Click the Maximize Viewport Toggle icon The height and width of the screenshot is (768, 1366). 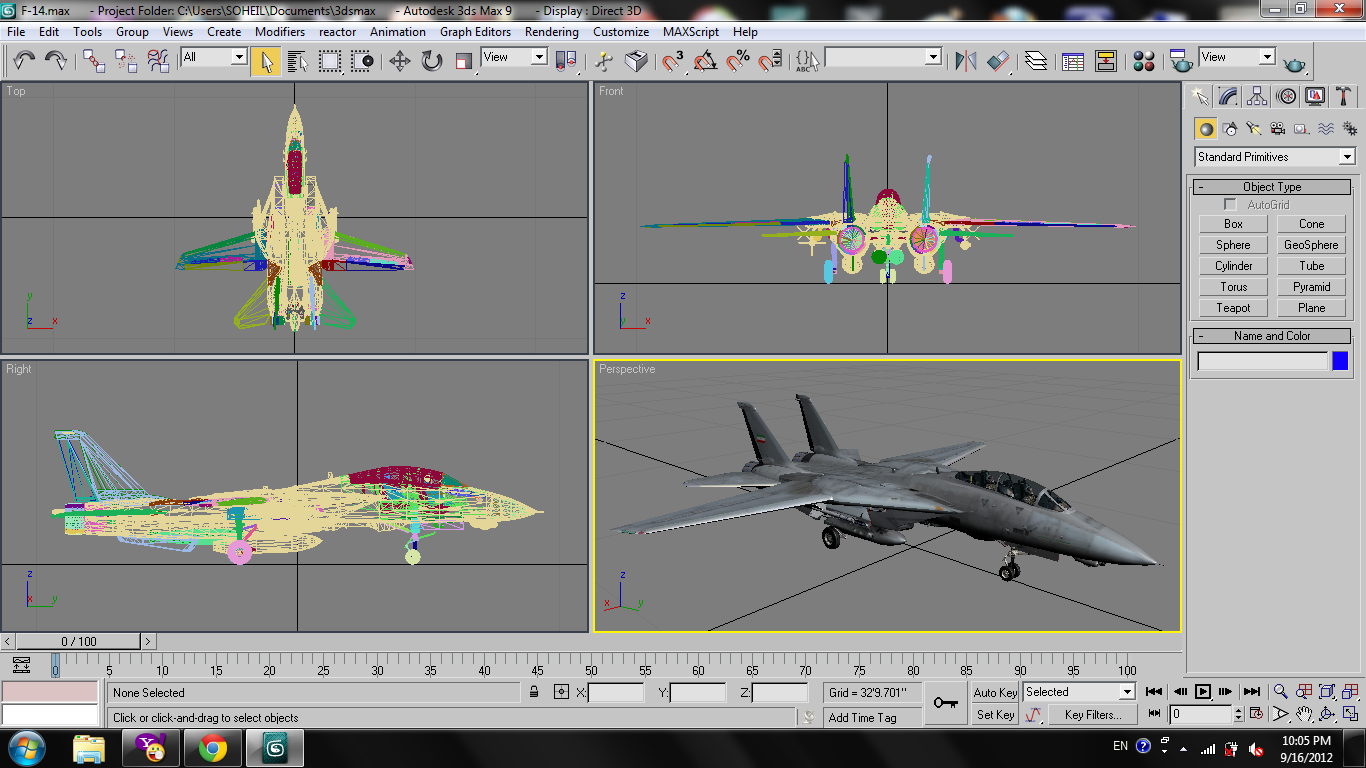point(1350,714)
